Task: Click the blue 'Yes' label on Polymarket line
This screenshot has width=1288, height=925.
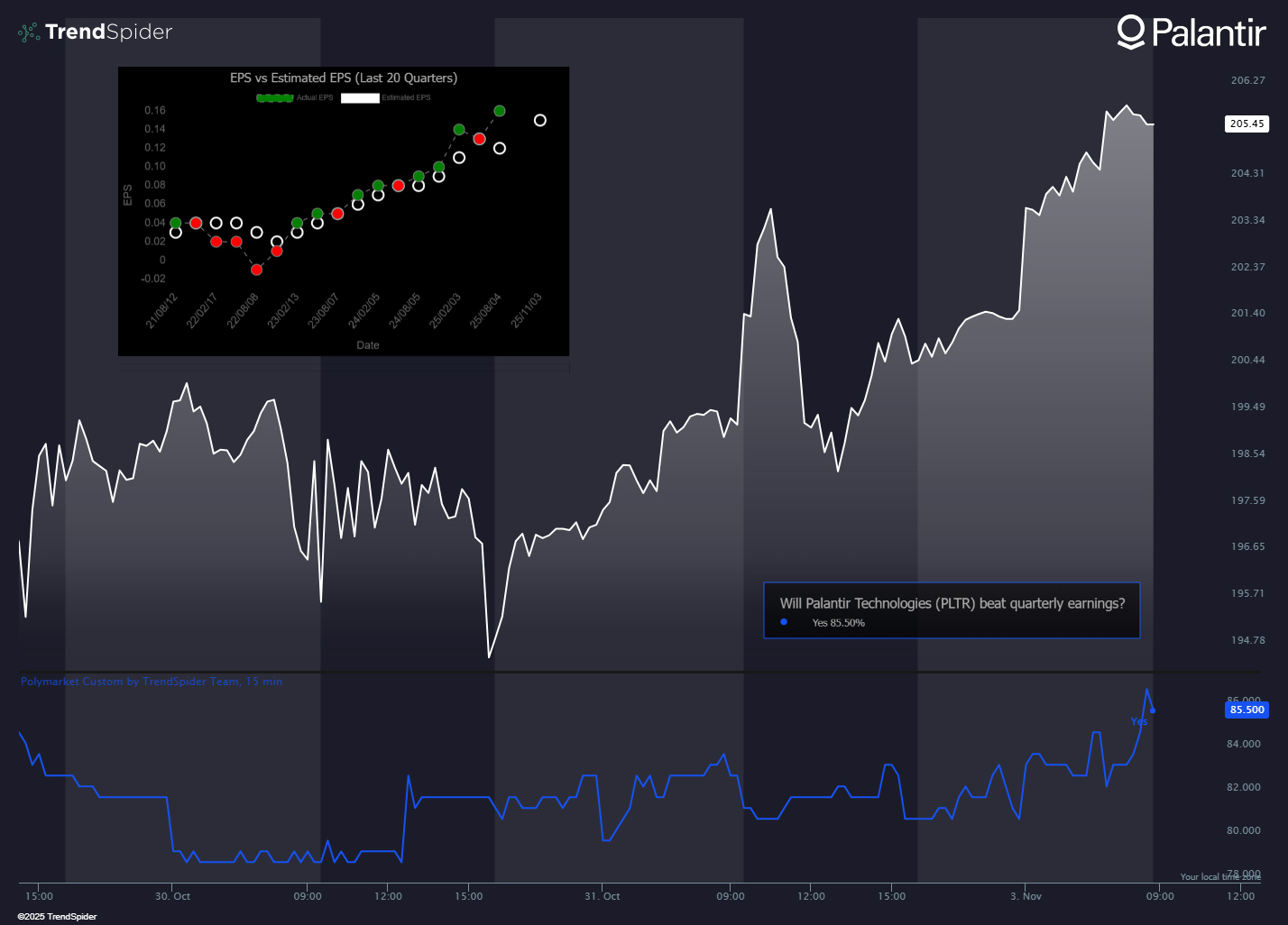Action: 1138,721
